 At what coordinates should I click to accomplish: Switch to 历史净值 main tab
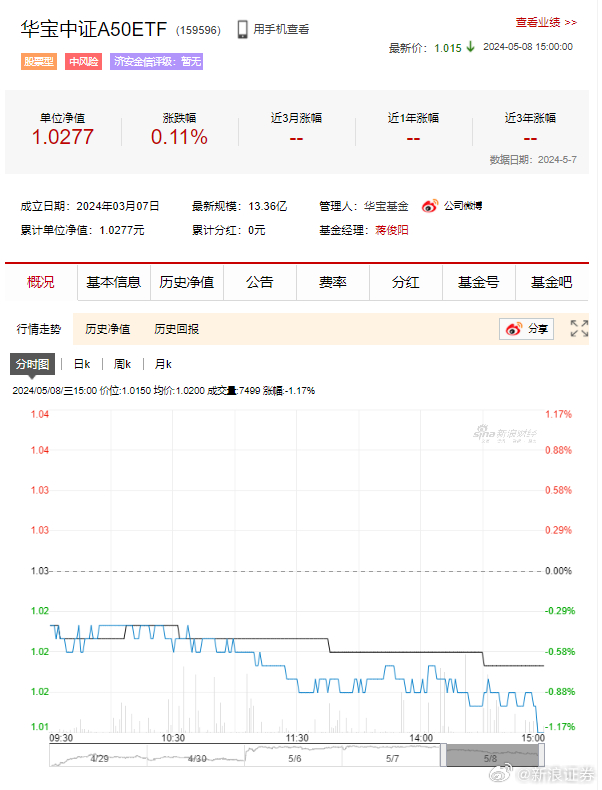click(187, 282)
